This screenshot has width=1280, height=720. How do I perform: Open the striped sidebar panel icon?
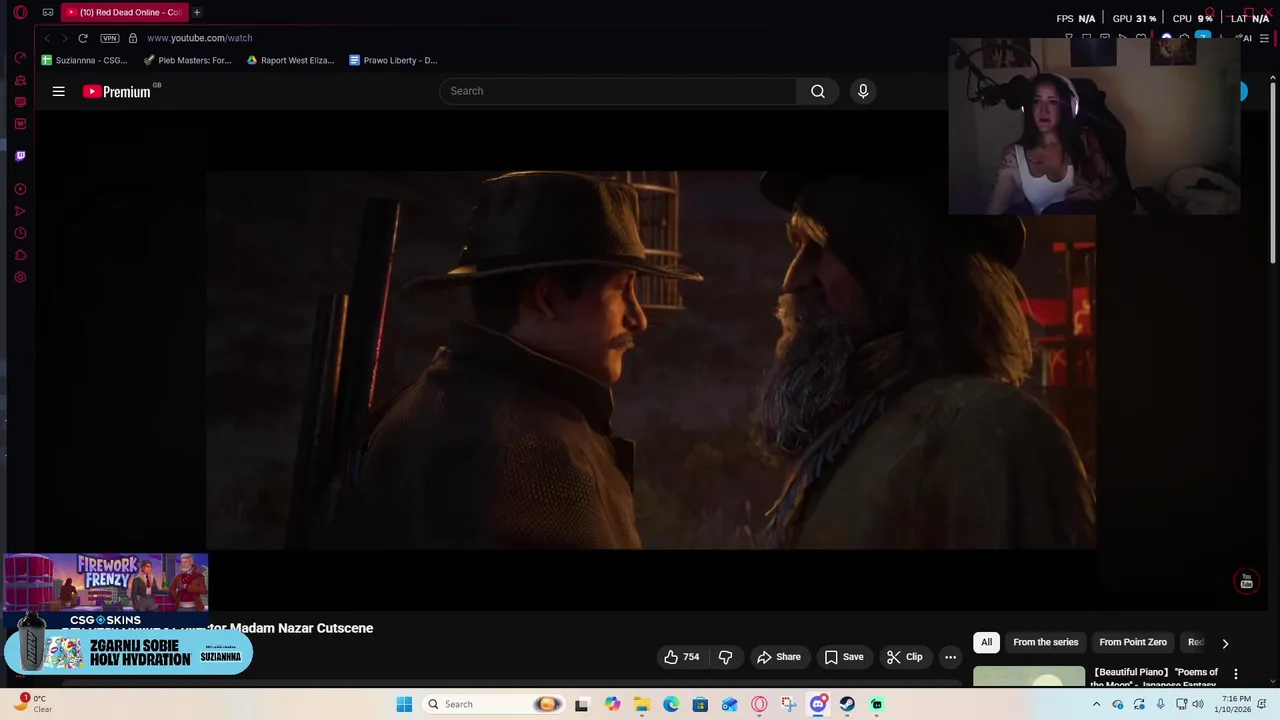click(x=20, y=102)
